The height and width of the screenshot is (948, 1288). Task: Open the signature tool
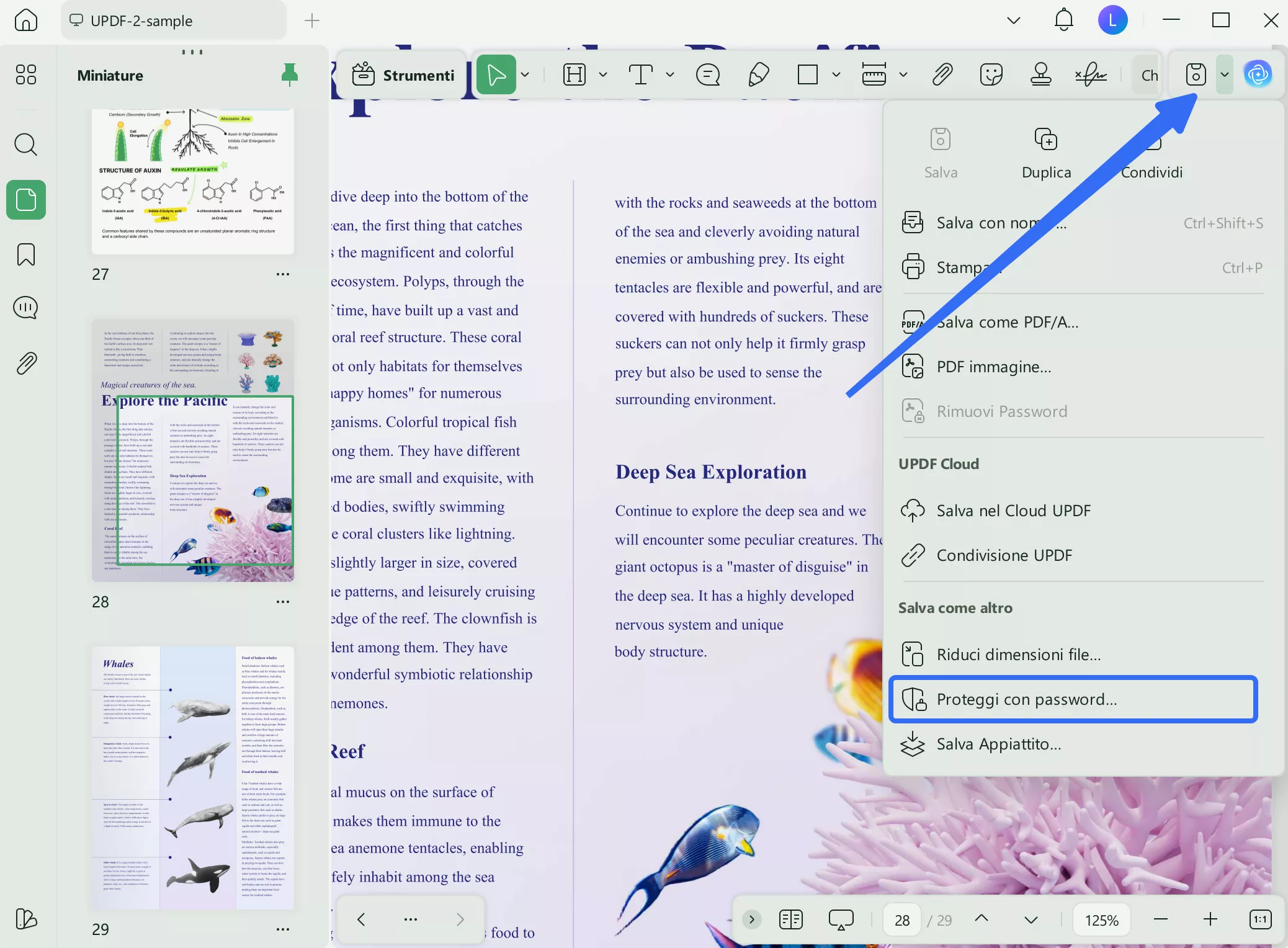tap(1091, 75)
